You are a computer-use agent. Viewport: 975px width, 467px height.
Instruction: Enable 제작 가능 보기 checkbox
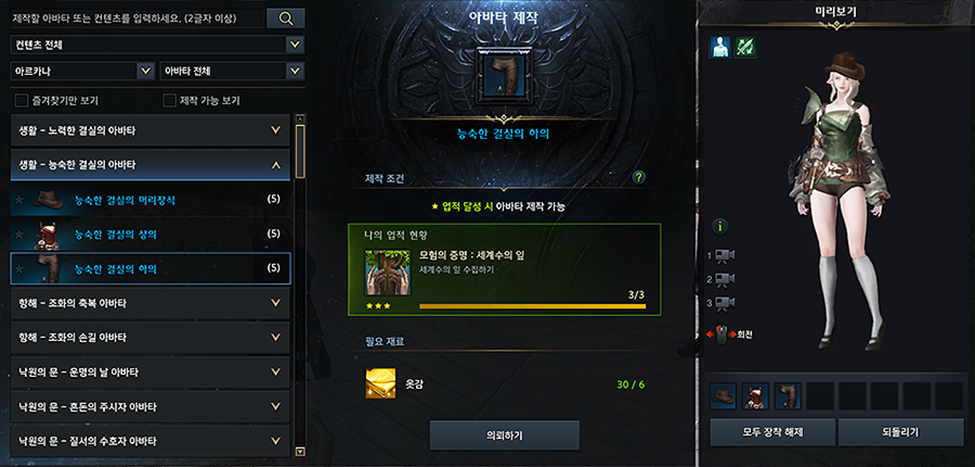click(169, 100)
